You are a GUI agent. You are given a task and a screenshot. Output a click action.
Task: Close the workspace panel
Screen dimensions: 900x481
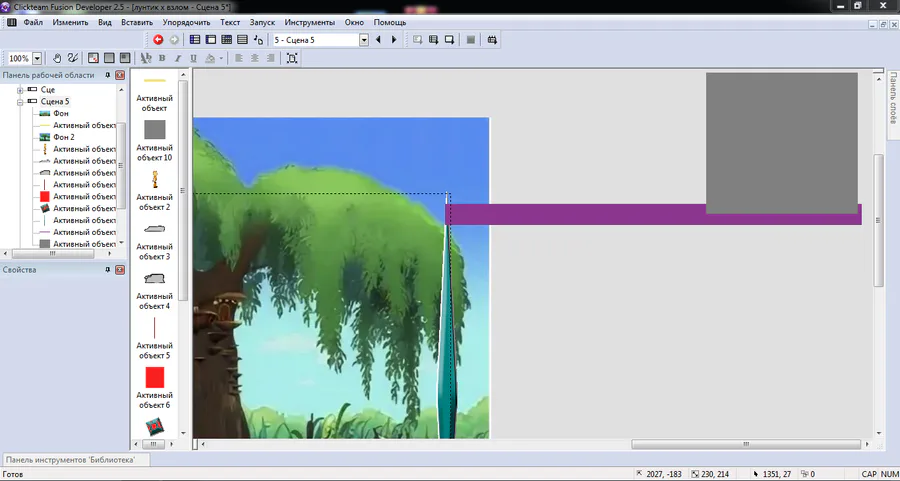tap(120, 75)
